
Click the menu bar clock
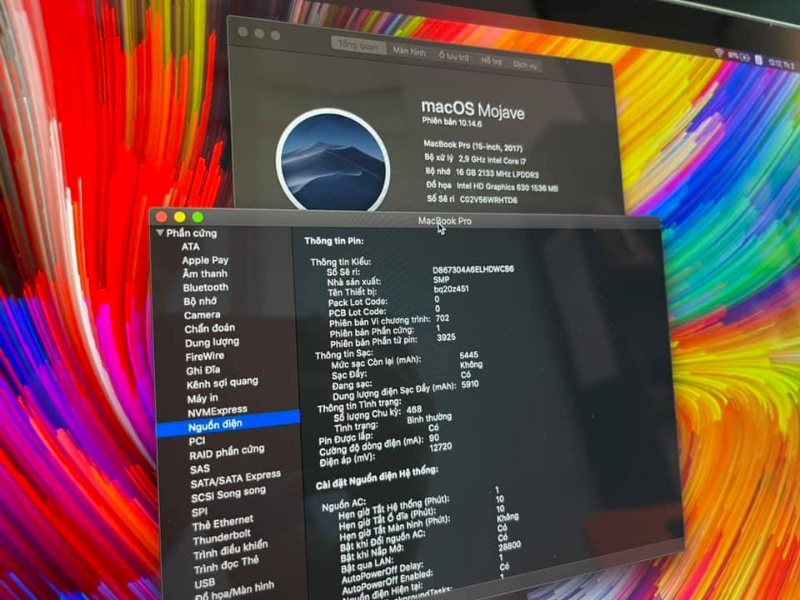pyautogui.click(x=781, y=64)
